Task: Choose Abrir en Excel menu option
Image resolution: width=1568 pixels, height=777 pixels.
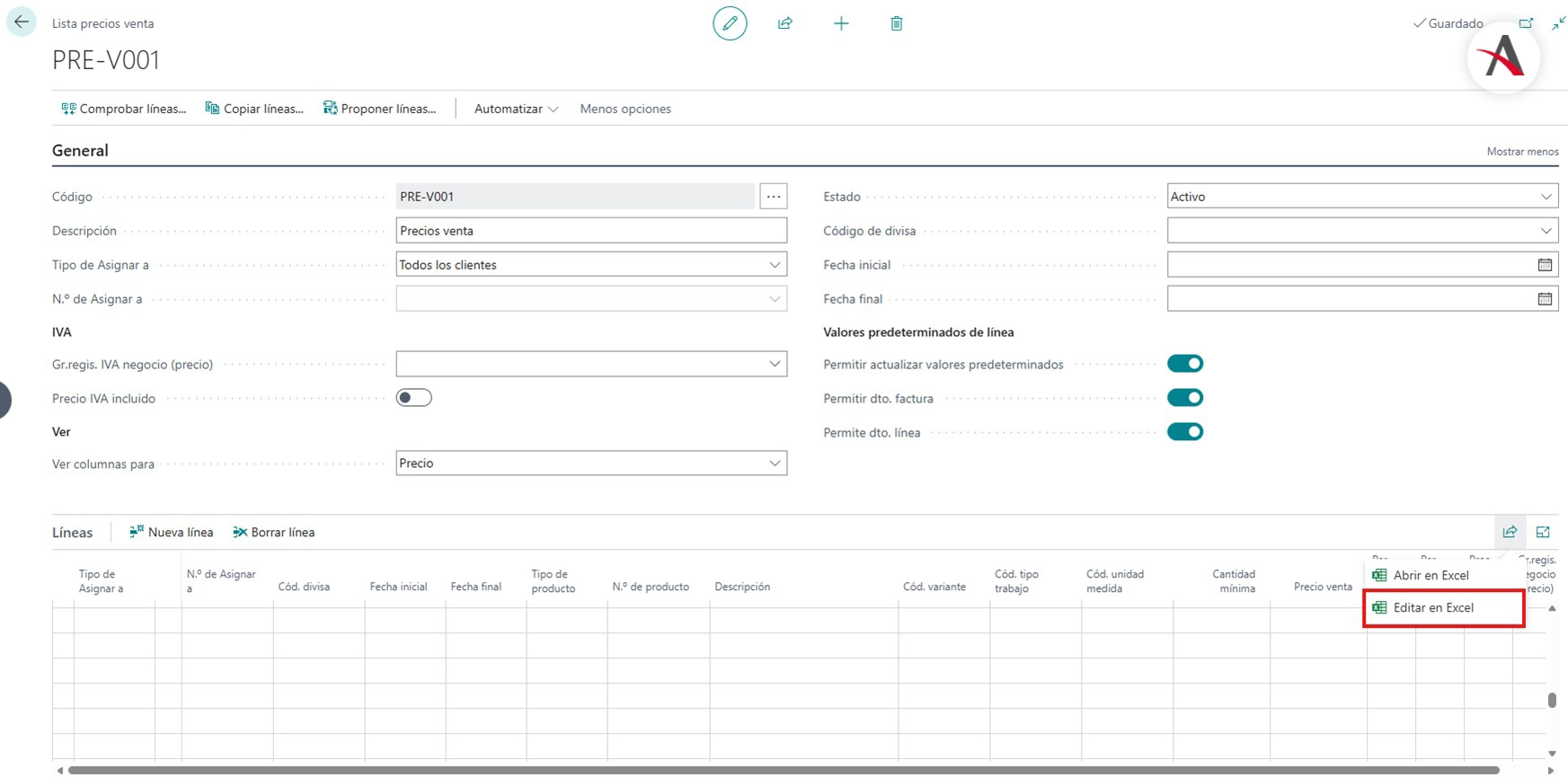Action: (x=1431, y=576)
